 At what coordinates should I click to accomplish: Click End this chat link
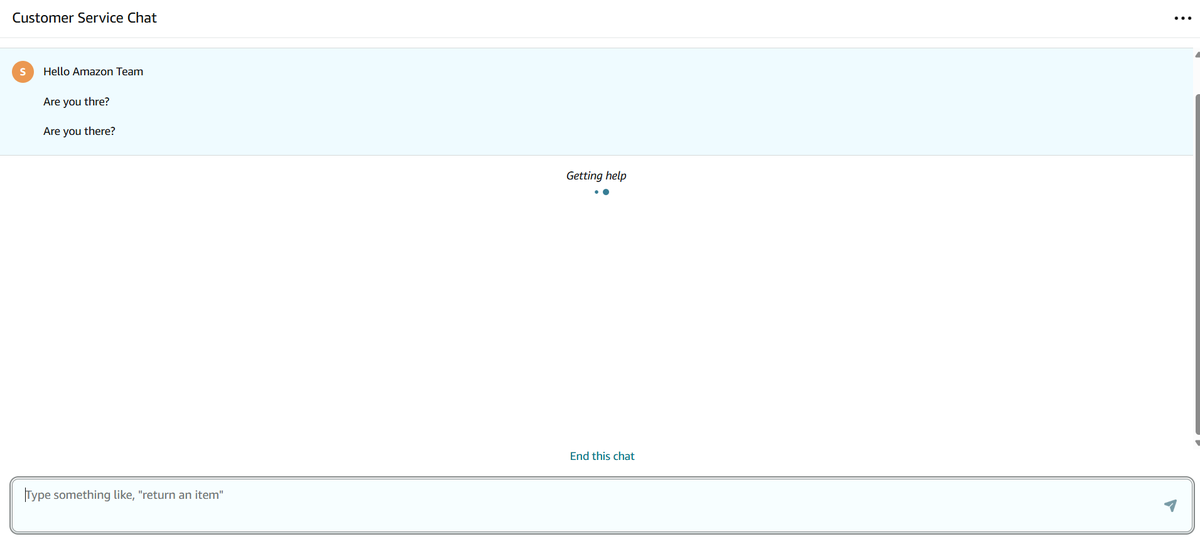[602, 456]
